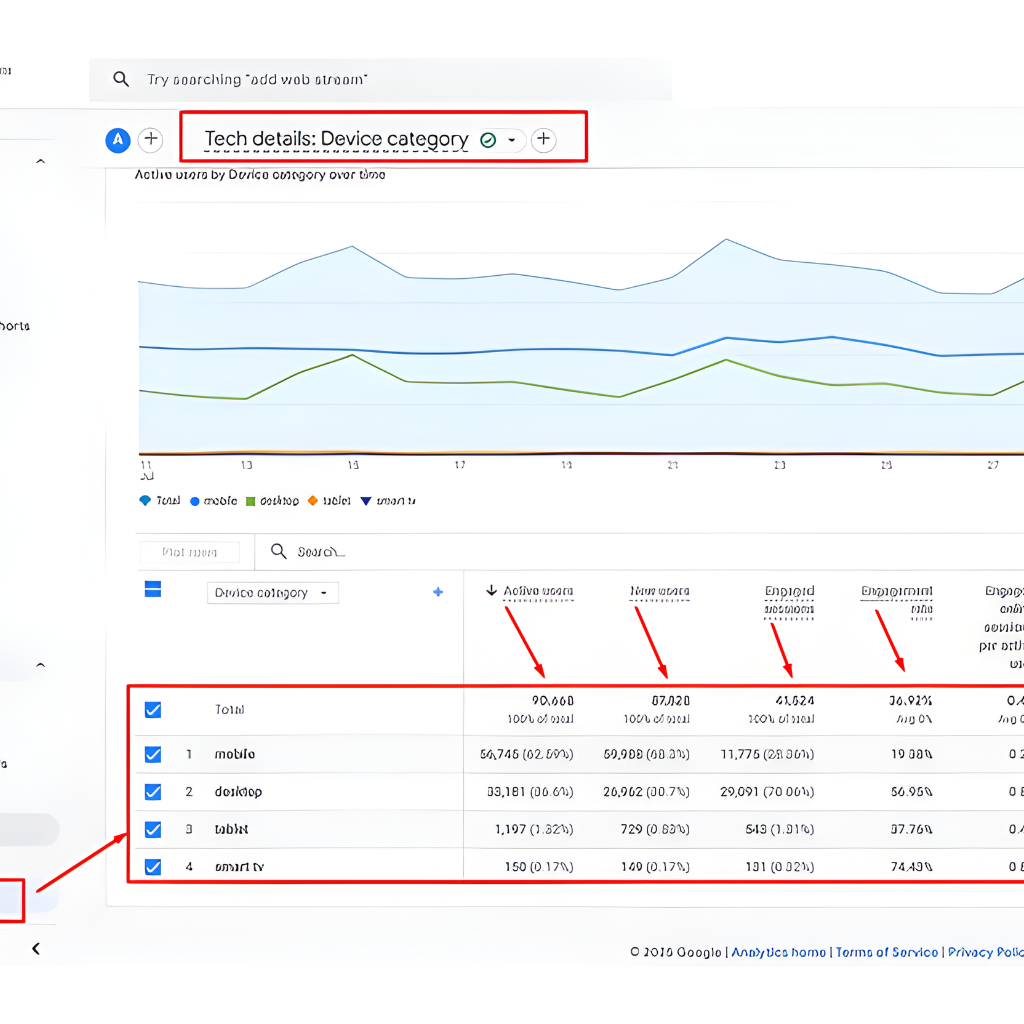Click the checkmark icon next to Device category title
The width and height of the screenshot is (1024, 1024).
point(487,139)
